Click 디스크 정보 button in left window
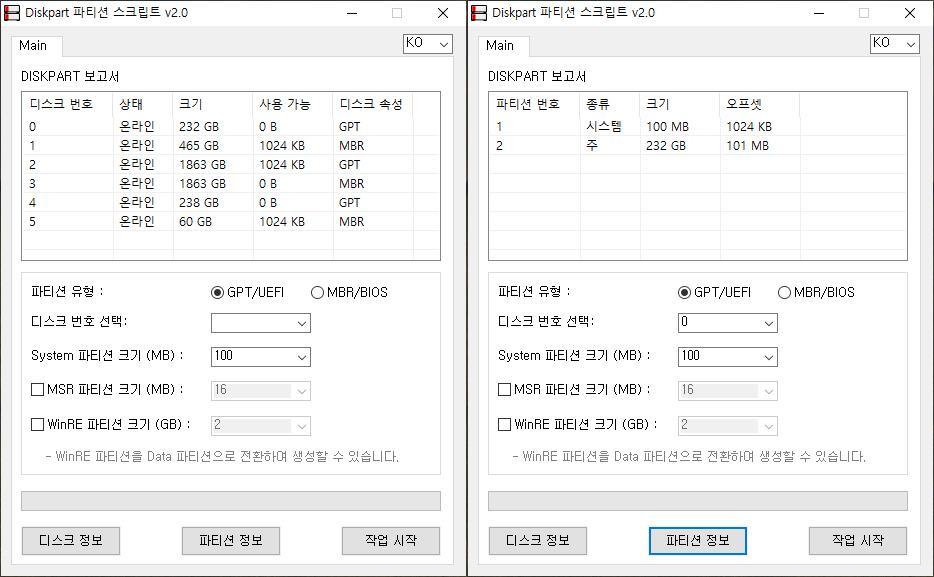 click(71, 541)
